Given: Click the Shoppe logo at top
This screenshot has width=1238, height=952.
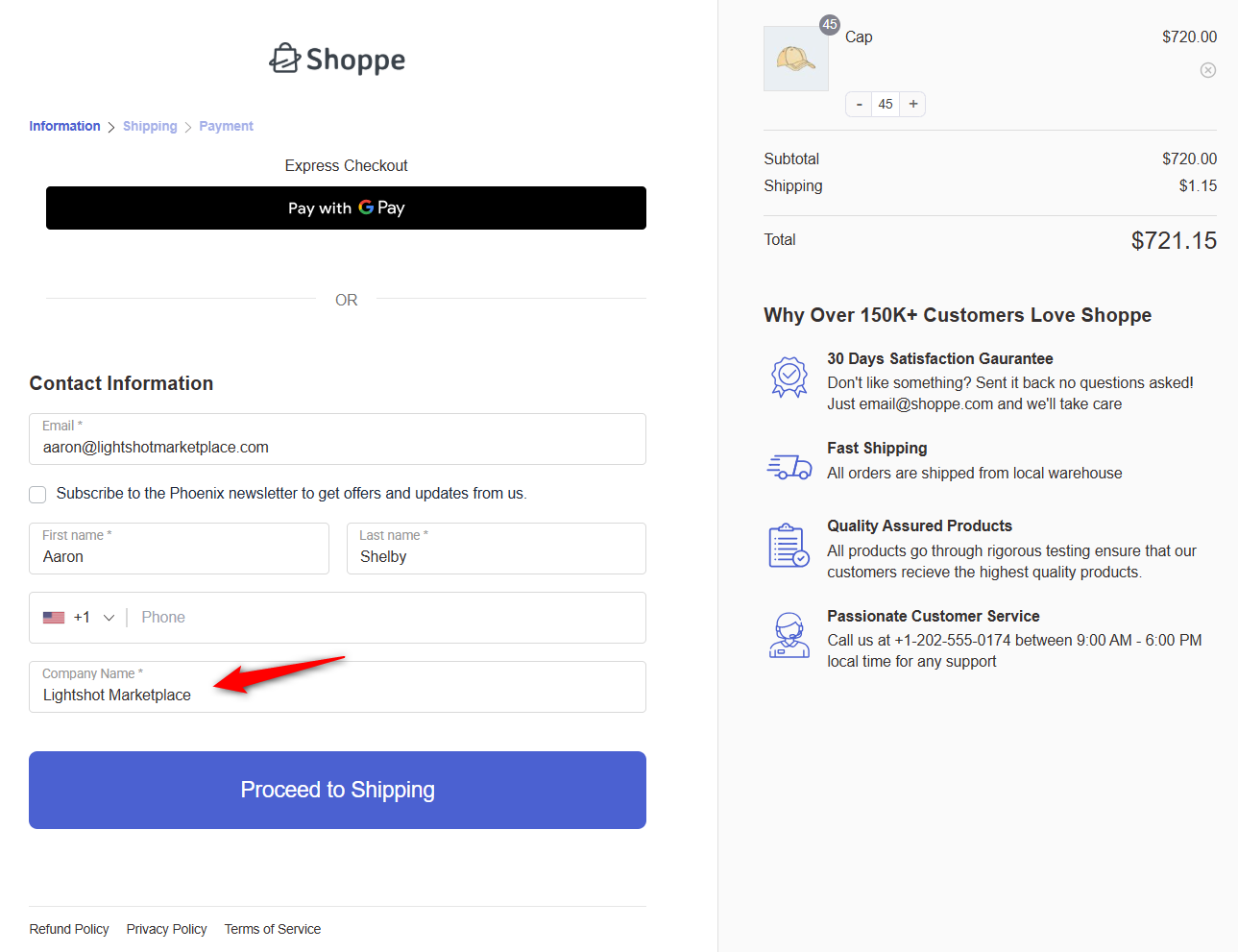Looking at the screenshot, I should 337,60.
